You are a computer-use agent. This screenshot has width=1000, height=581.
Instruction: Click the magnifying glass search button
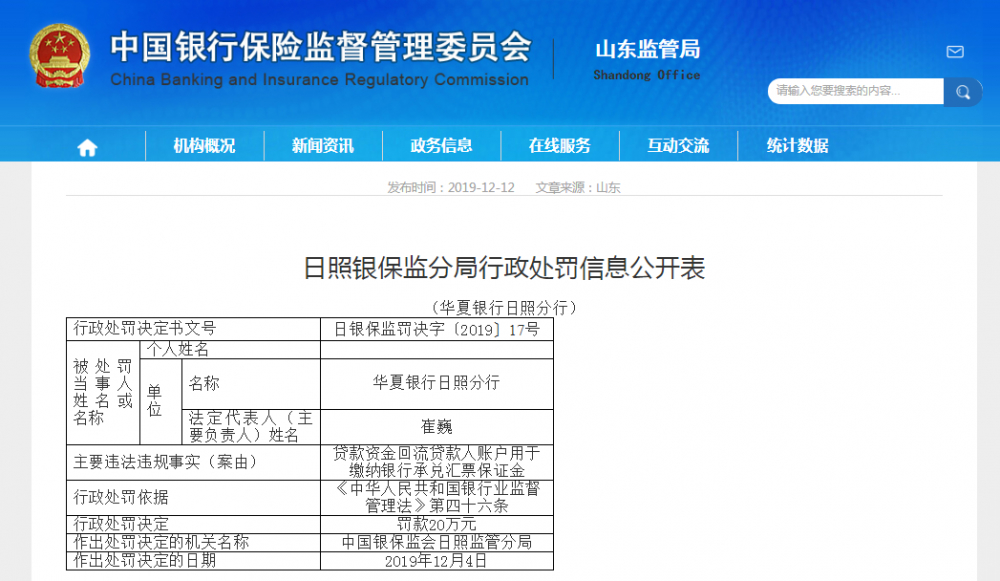963,92
